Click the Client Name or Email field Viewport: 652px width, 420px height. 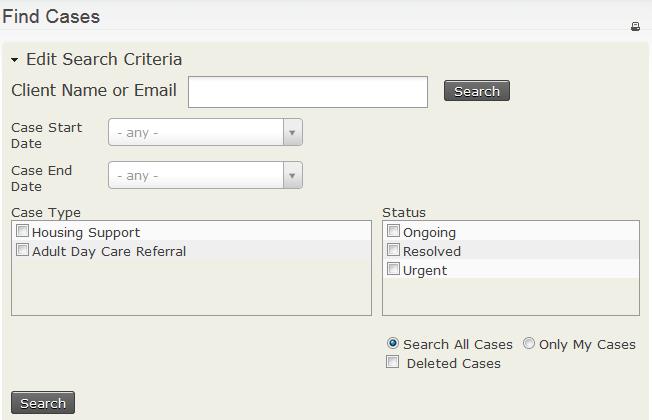pos(308,91)
